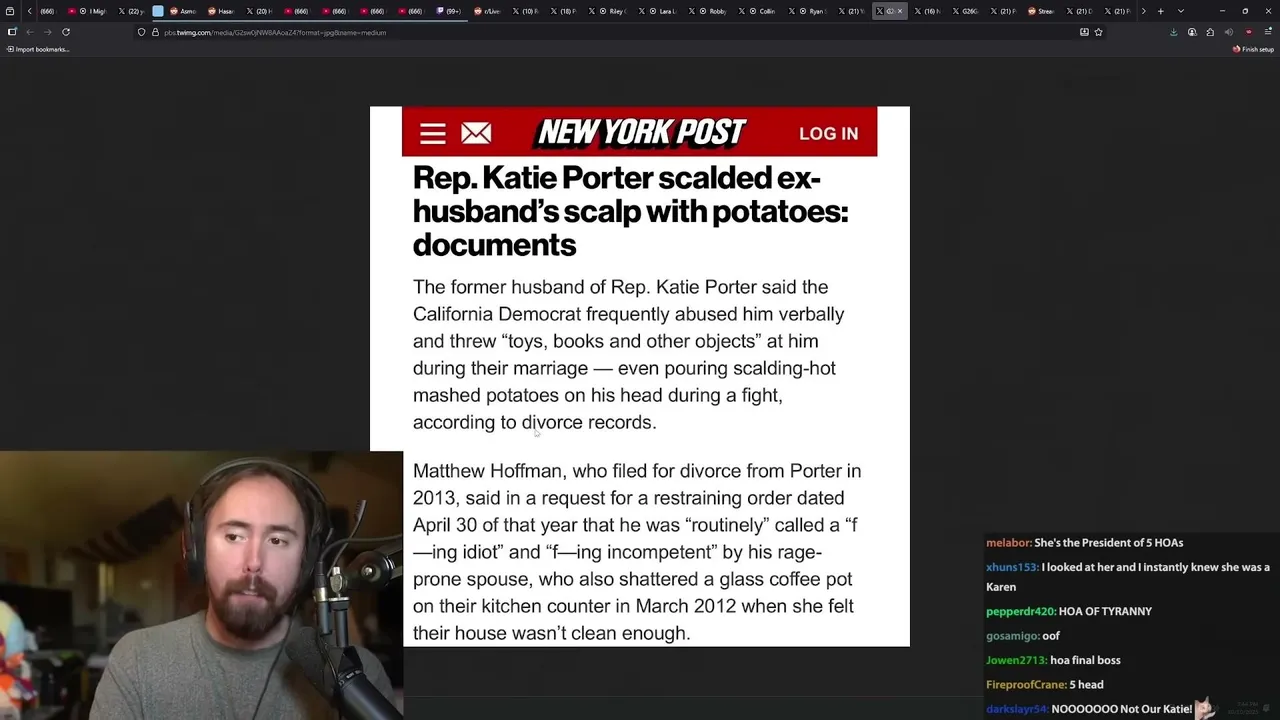Click Import bookmarks in bookmarks bar
1280x720 pixels.
tap(38, 49)
